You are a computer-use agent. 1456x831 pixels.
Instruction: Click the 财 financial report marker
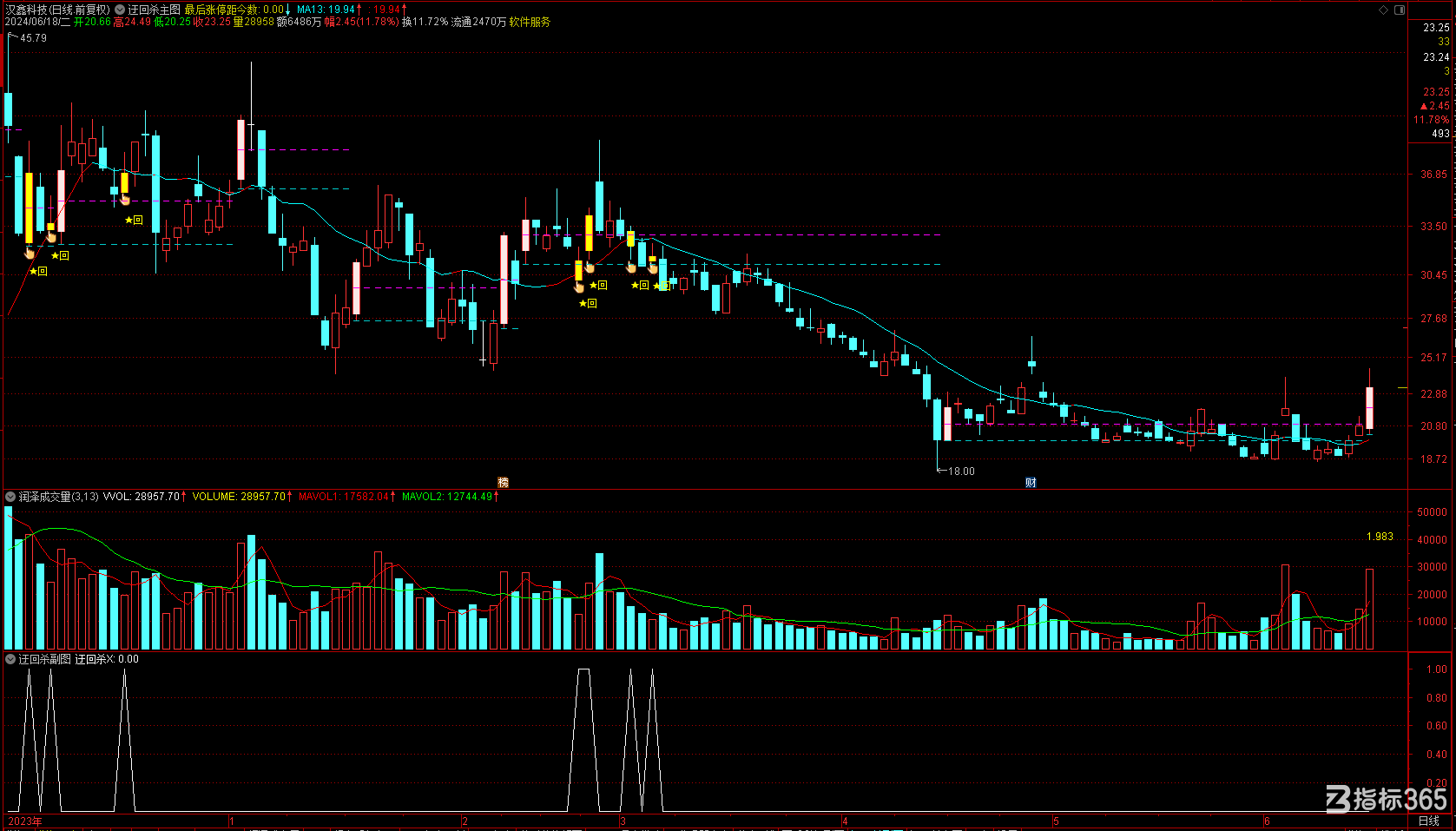[1031, 482]
